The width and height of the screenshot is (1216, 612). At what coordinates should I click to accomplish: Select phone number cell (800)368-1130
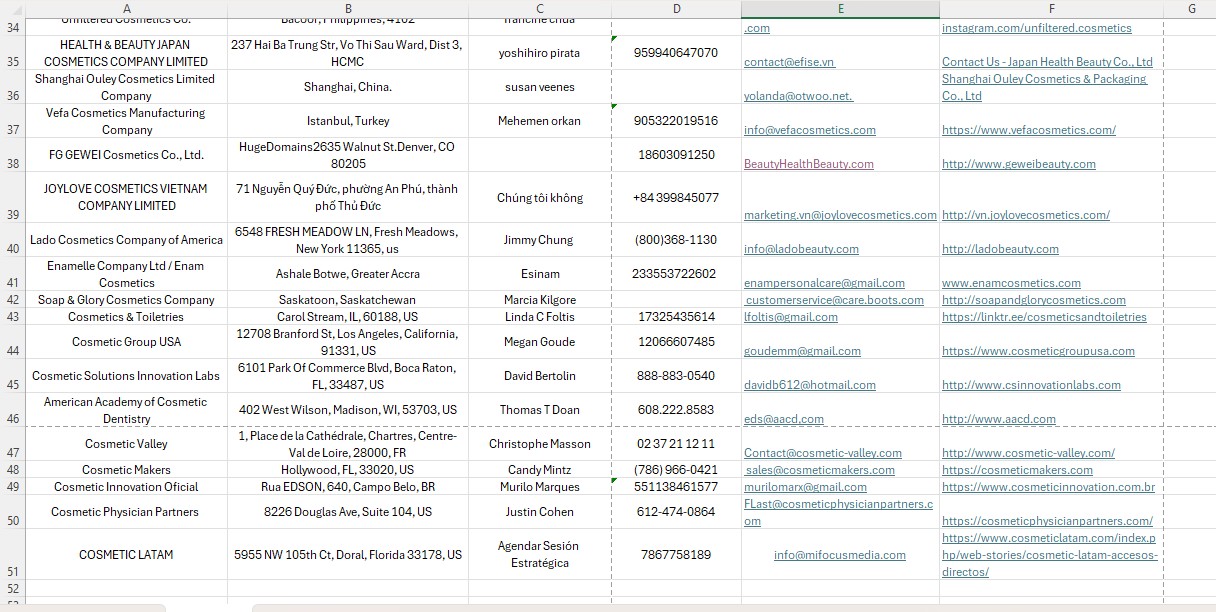(x=676, y=240)
